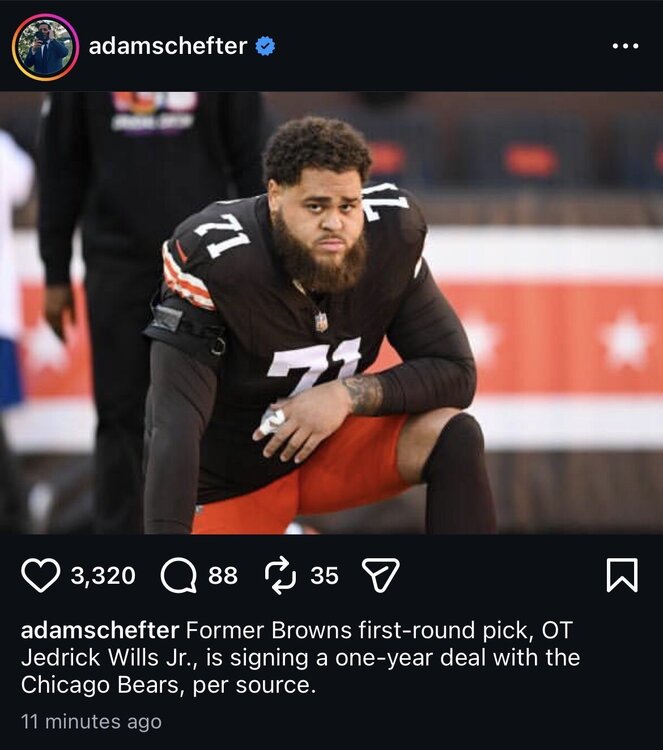663x750 pixels.
Task: Open the photo of player number 71
Action: tap(332, 312)
